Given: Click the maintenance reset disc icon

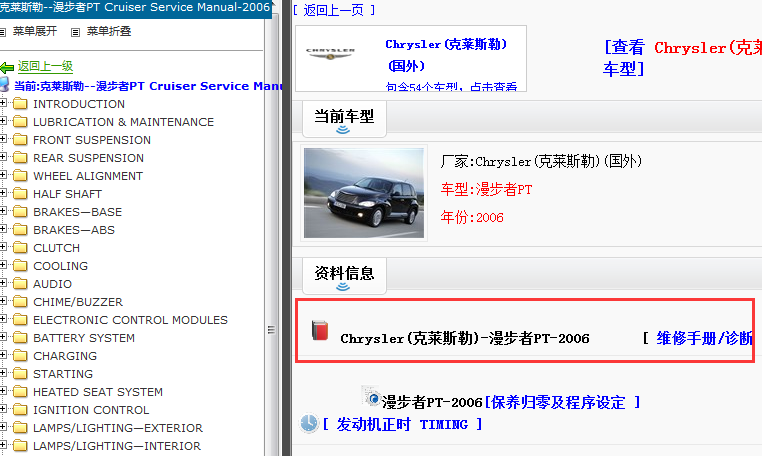Looking at the screenshot, I should 374,400.
